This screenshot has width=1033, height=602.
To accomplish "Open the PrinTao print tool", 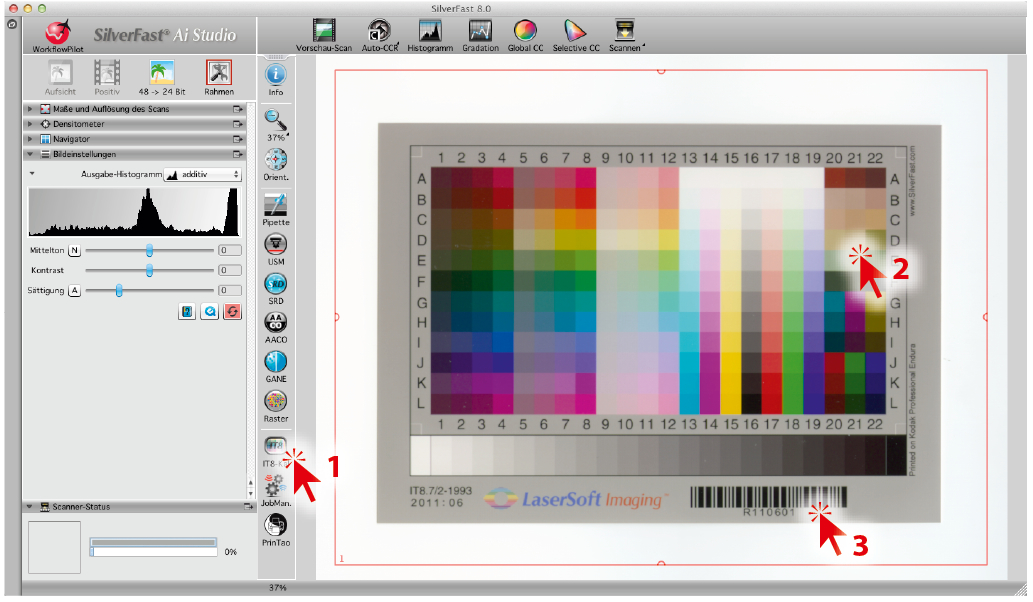I will 275,530.
